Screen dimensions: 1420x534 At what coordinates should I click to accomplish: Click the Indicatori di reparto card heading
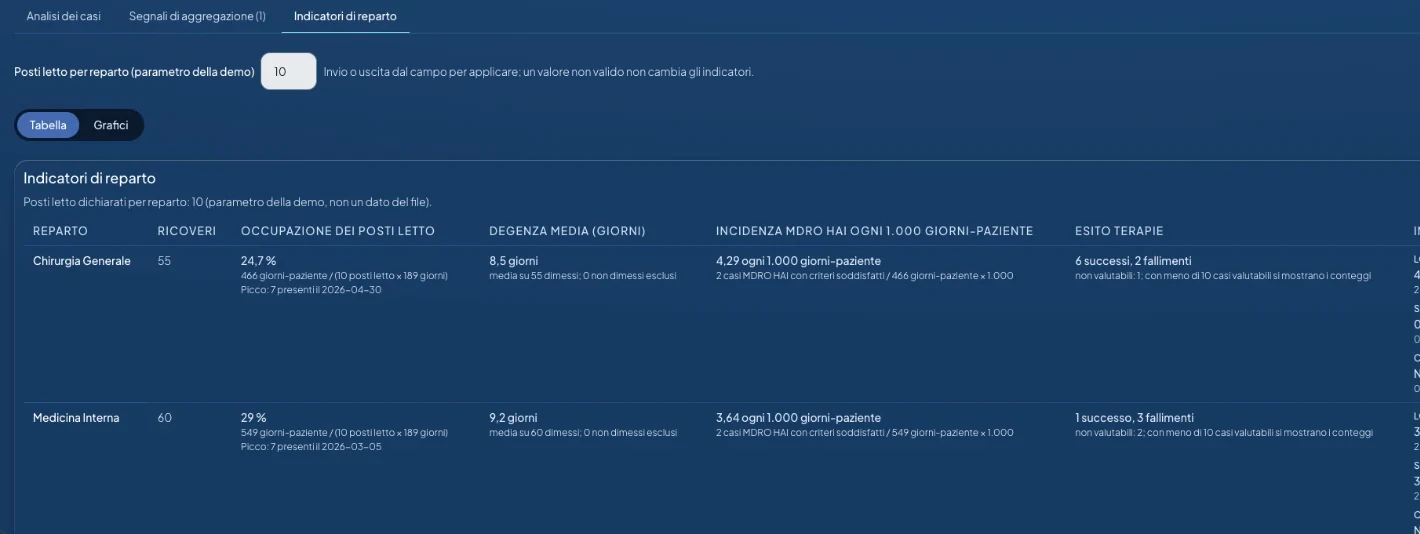90,178
